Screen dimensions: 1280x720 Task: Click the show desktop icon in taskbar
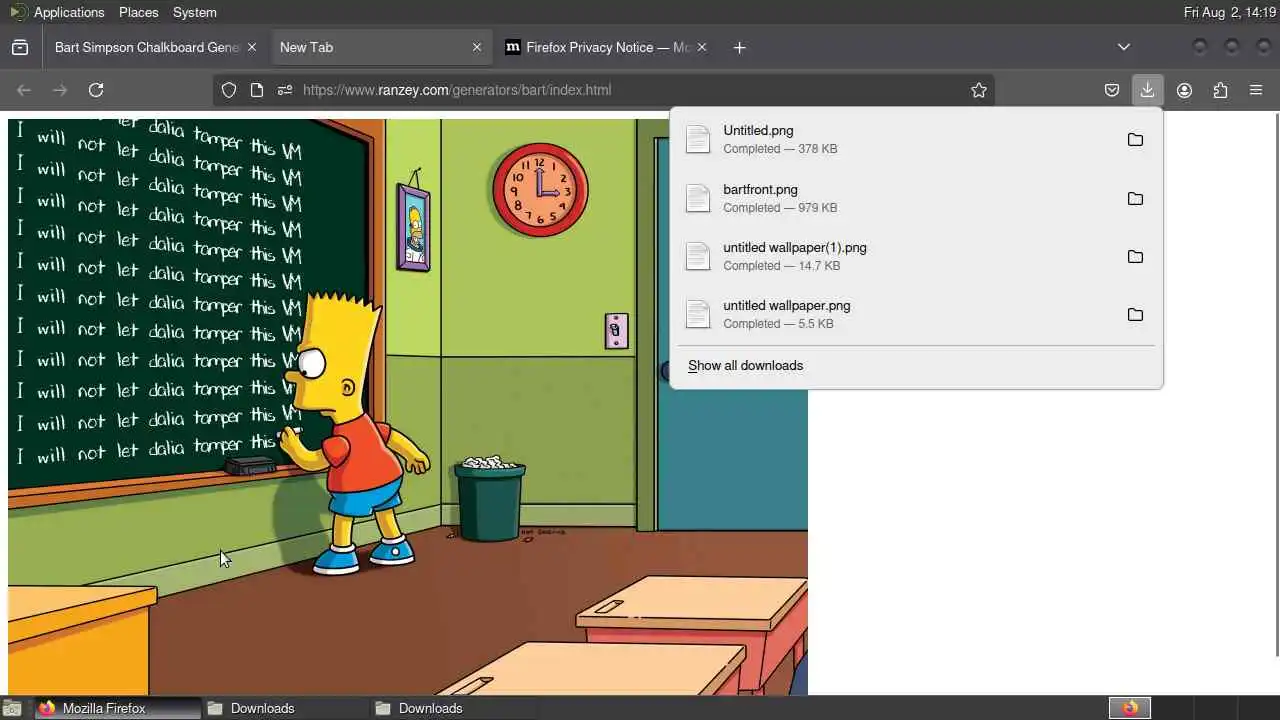pyautogui.click(x=13, y=708)
